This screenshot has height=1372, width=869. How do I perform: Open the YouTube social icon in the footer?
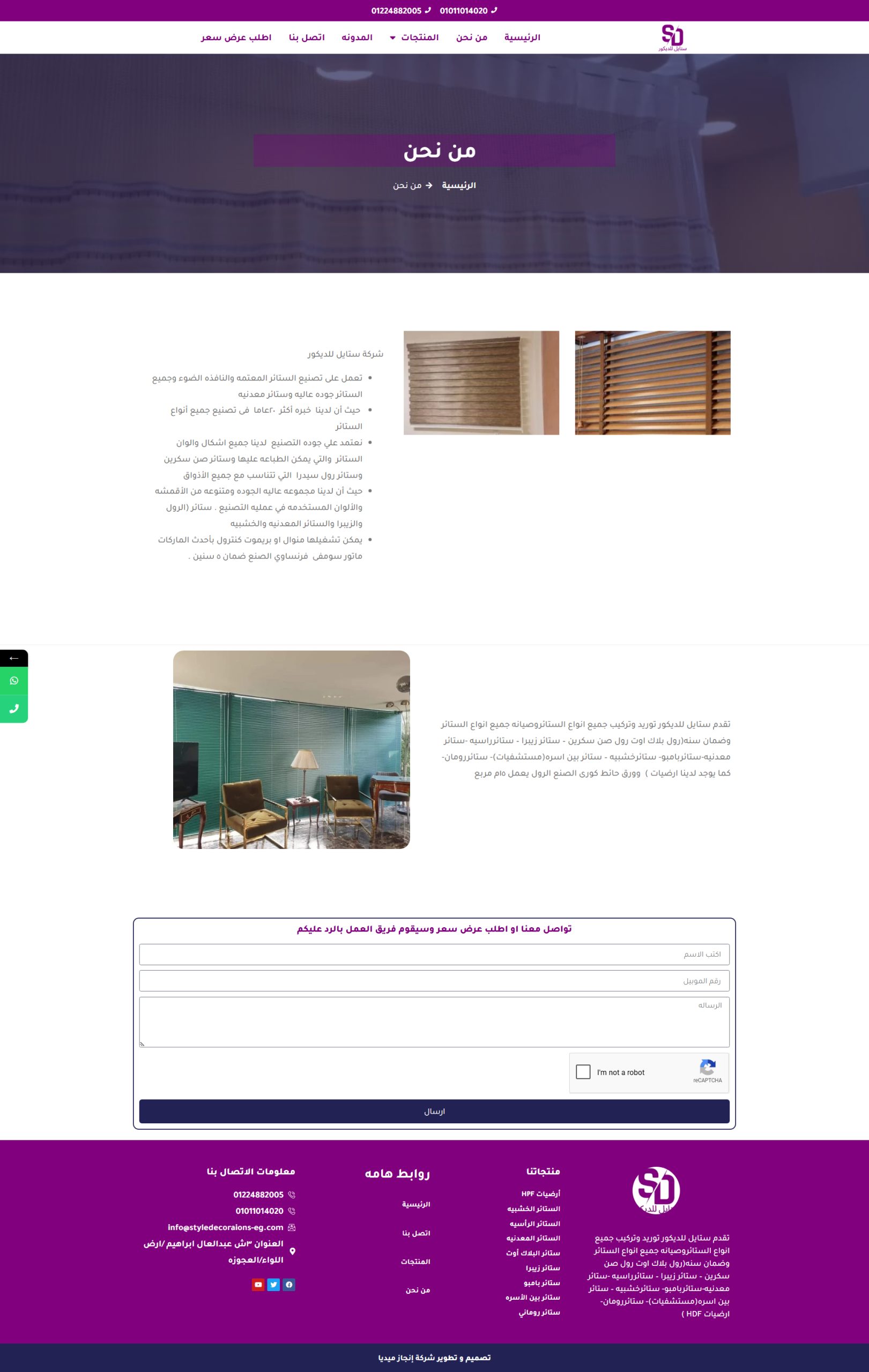(x=258, y=1284)
